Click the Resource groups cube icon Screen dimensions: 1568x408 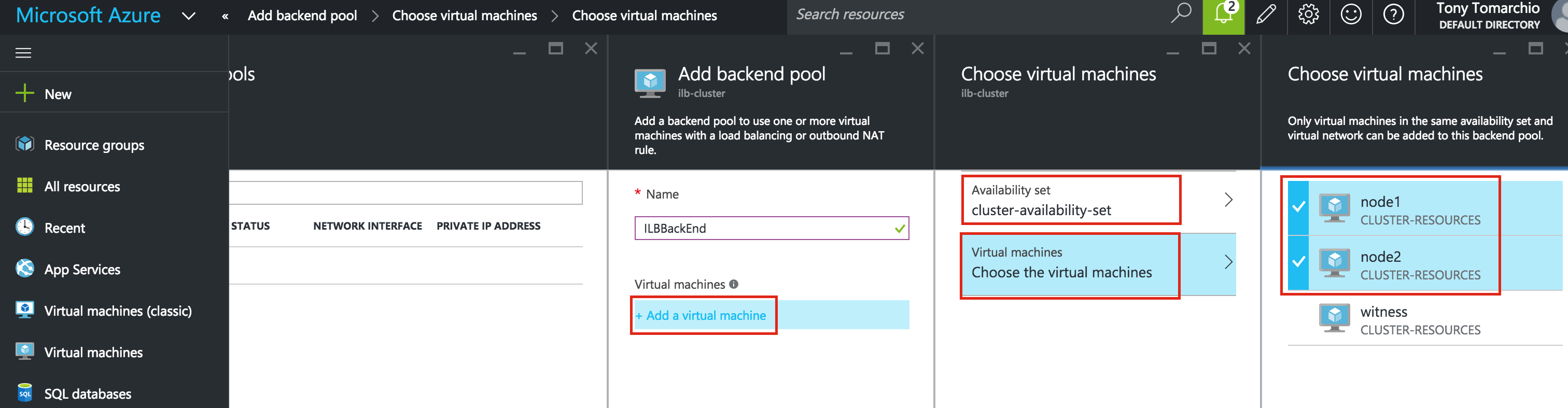25,144
